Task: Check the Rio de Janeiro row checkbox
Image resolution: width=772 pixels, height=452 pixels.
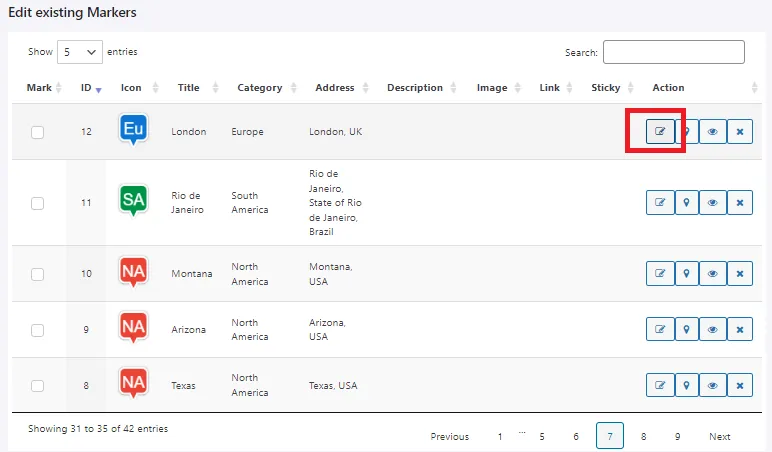Action: 37,203
